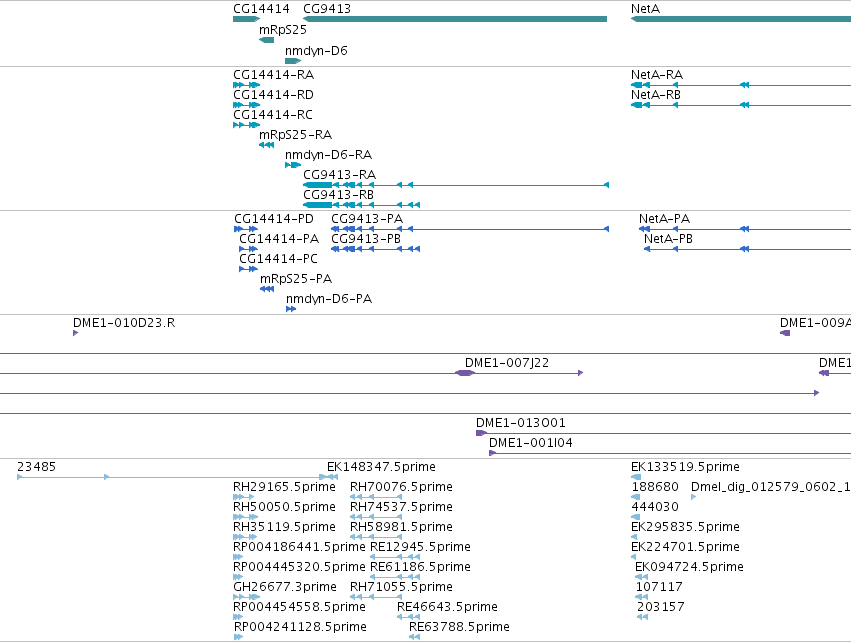This screenshot has height=642, width=851.
Task: Select RH71055.5prime feature
Action: [x=376, y=597]
